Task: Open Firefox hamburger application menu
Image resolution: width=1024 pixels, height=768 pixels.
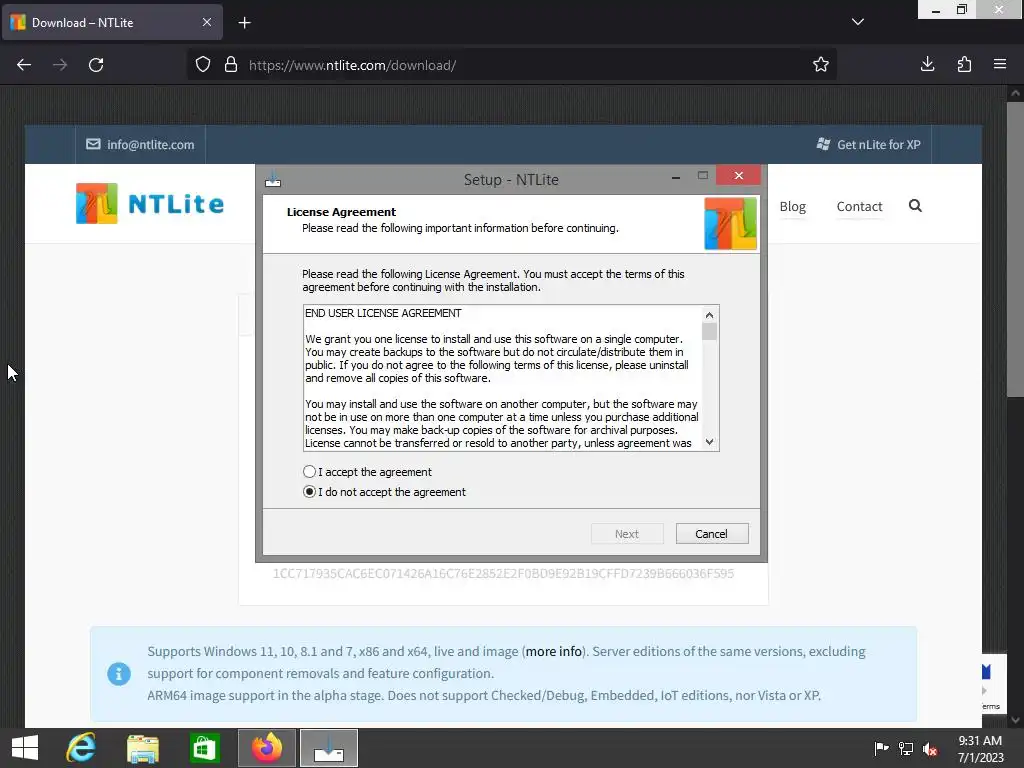Action: click(x=1000, y=64)
